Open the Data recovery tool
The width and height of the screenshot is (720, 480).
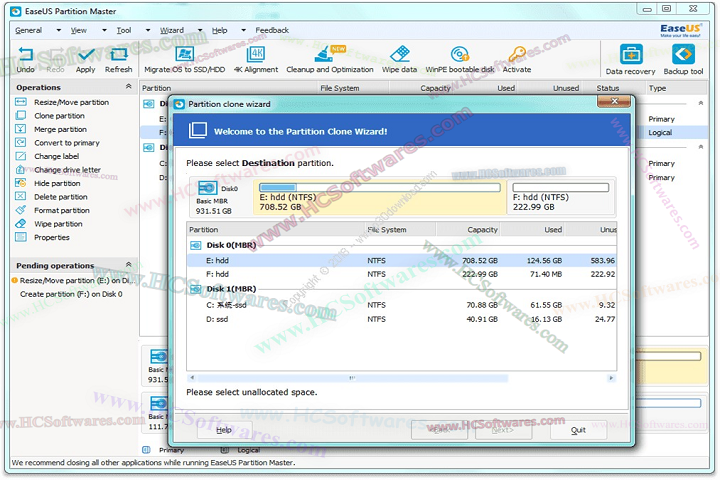tap(630, 60)
